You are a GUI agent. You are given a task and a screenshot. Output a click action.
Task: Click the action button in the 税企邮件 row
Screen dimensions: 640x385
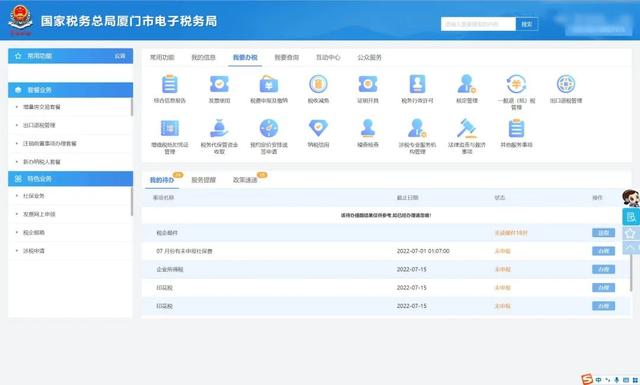click(x=603, y=233)
